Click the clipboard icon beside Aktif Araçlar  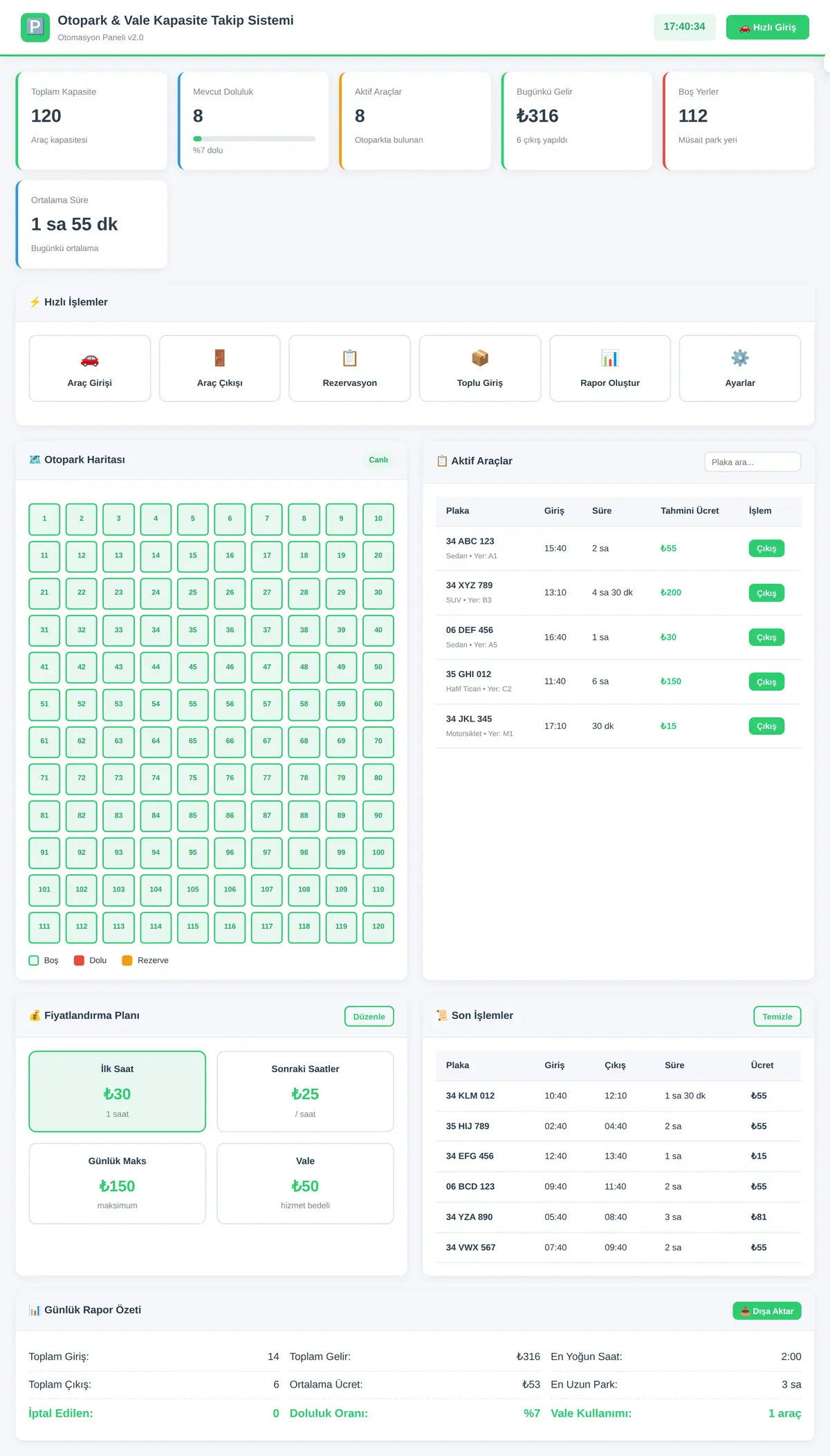(442, 461)
